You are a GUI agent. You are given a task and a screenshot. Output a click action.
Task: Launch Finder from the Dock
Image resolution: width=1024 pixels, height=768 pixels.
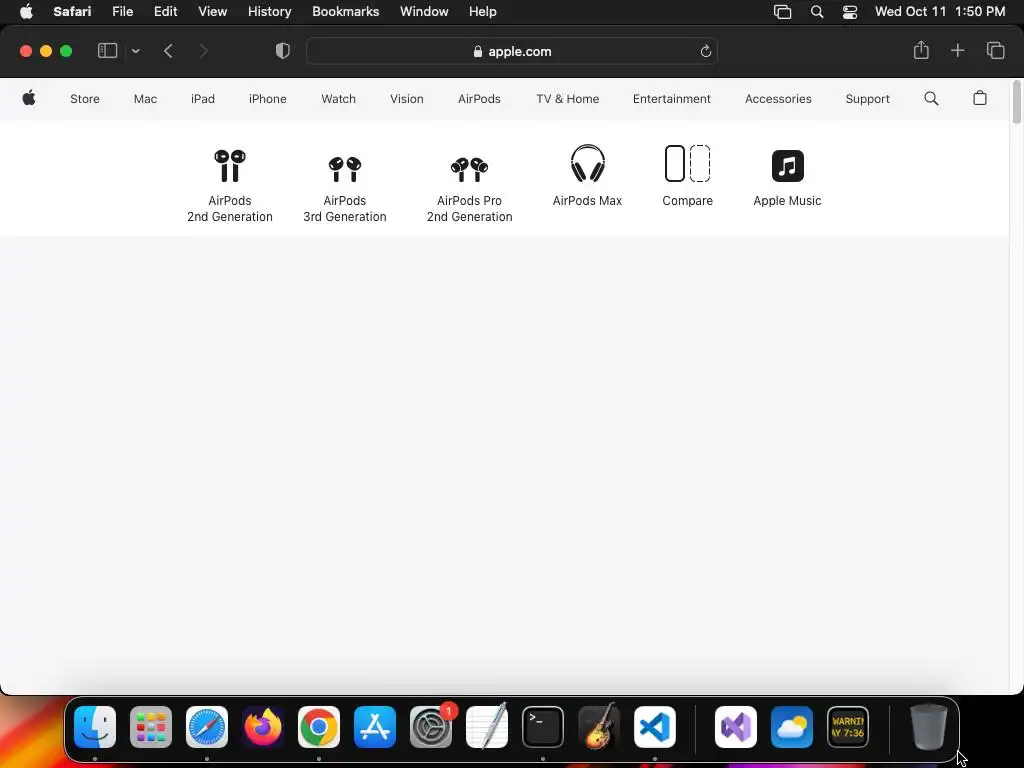click(95, 727)
